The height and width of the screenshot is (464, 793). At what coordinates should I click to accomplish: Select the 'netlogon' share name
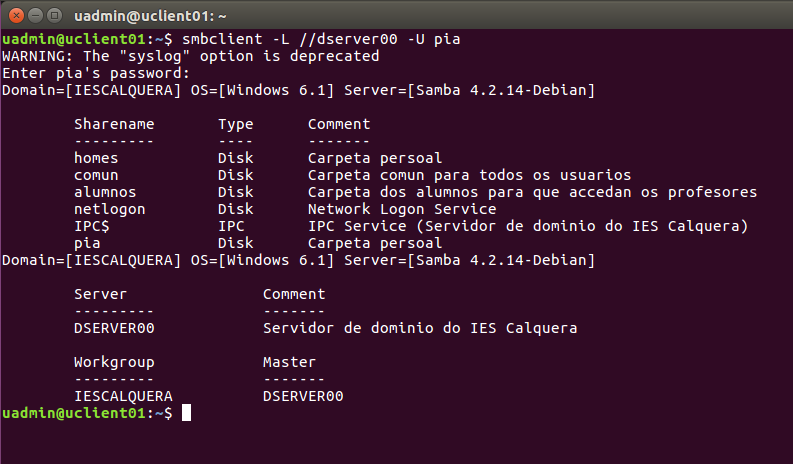[110, 209]
